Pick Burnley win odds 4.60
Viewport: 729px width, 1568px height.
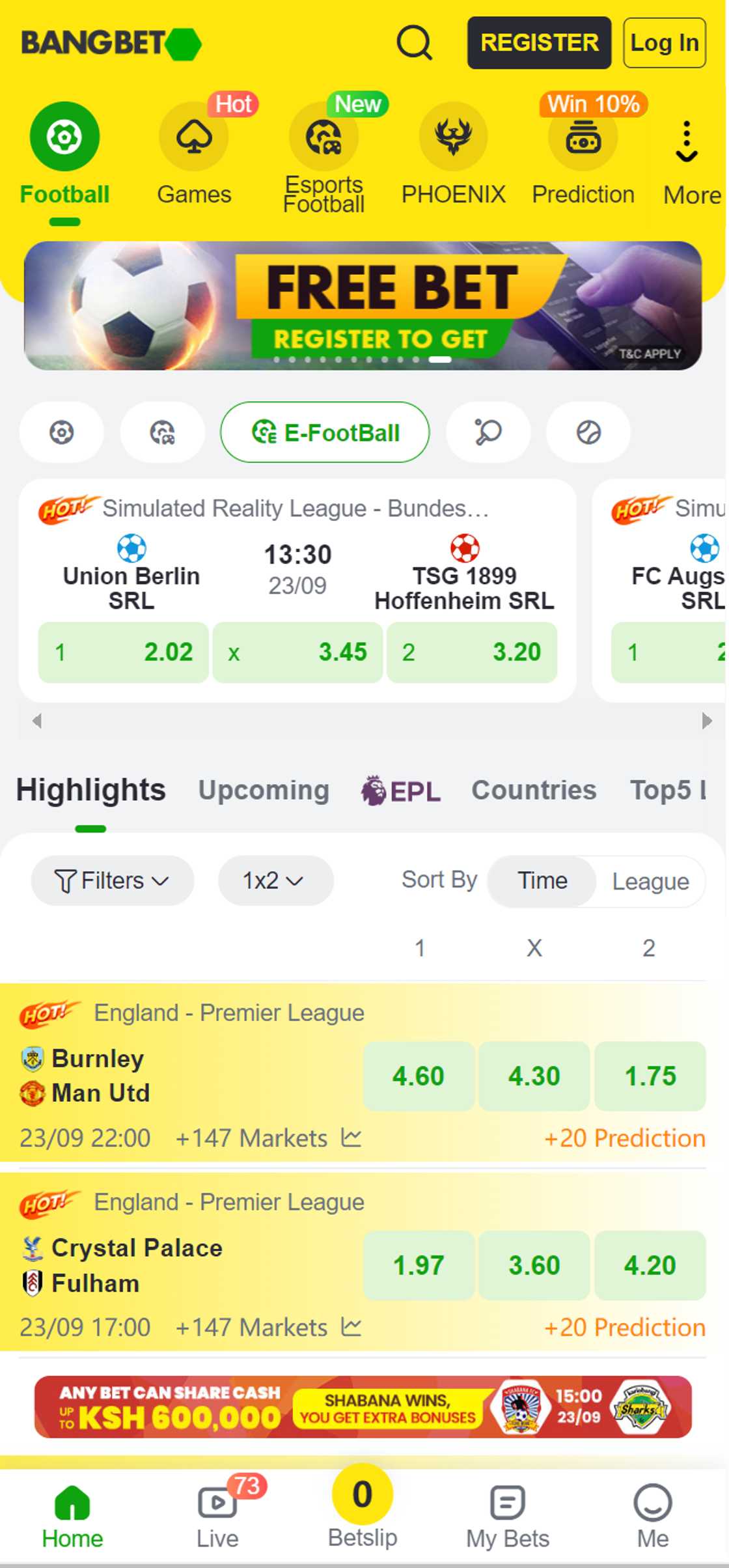point(419,1076)
